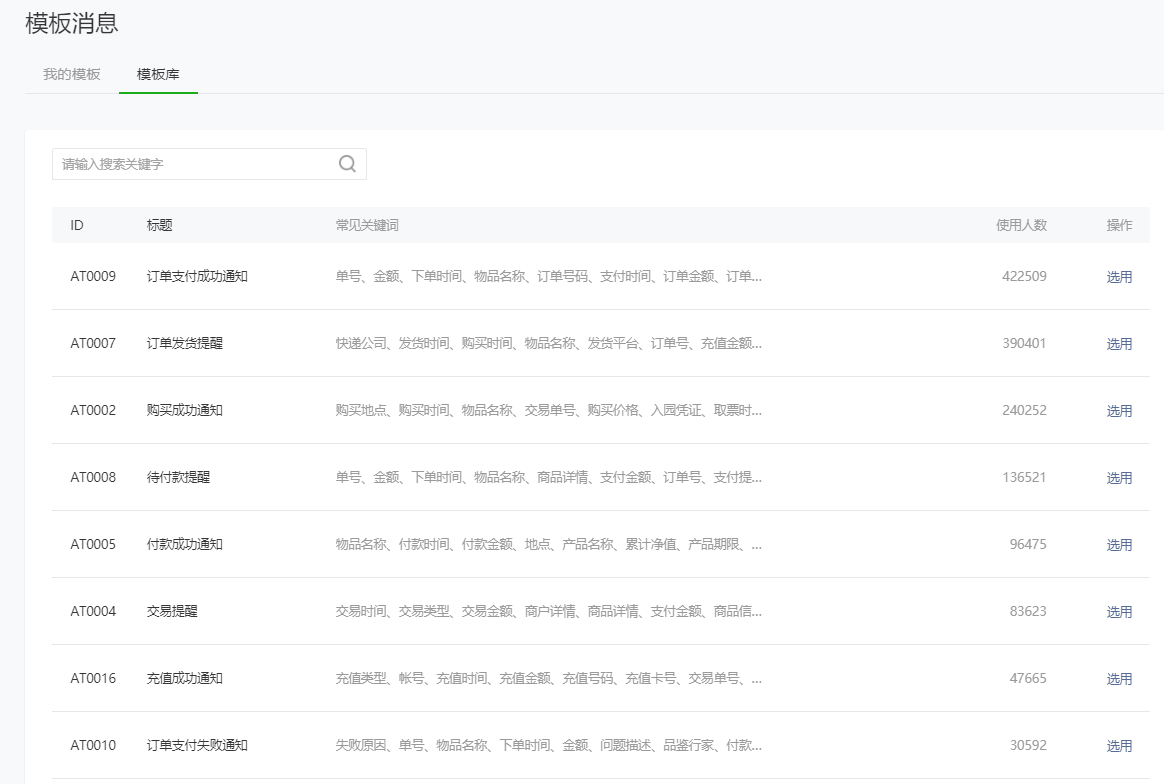Image resolution: width=1164 pixels, height=784 pixels.
Task: Click the 订单发货提醒 title text
Action: [185, 343]
